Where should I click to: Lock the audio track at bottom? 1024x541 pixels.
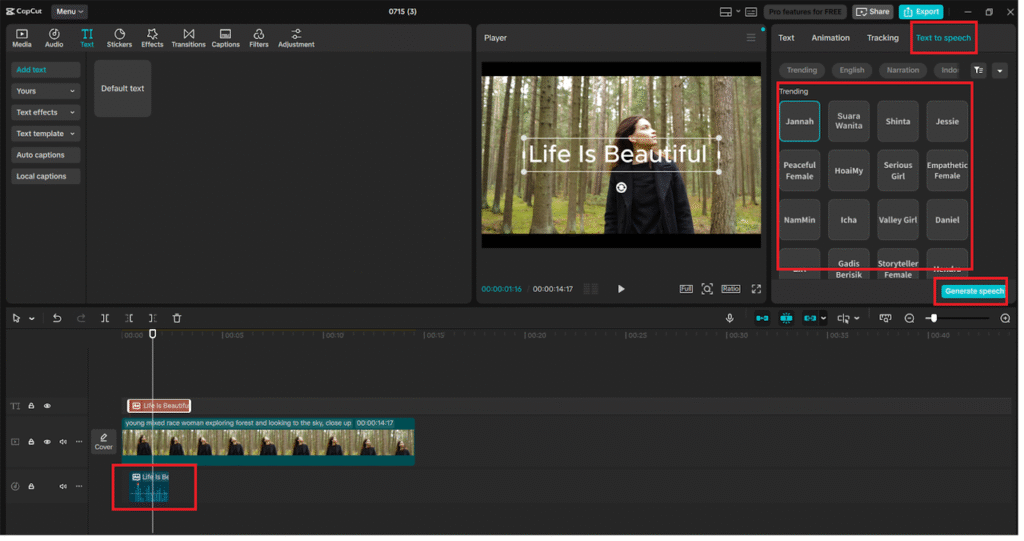[31, 486]
